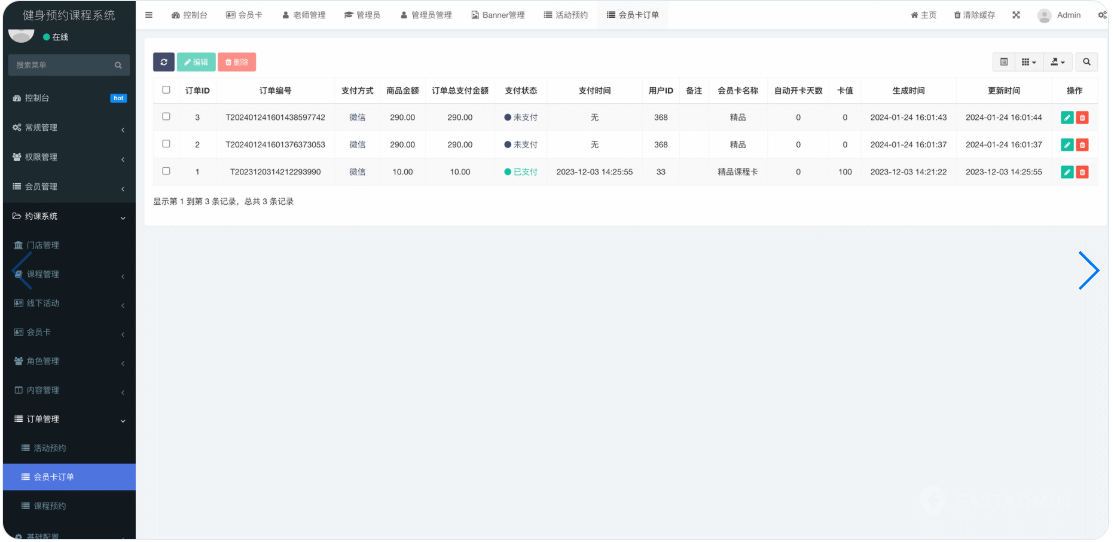The image size is (1113, 542).
Task: Expand the 会员管理 sidebar menu
Action: pyautogui.click(x=68, y=187)
